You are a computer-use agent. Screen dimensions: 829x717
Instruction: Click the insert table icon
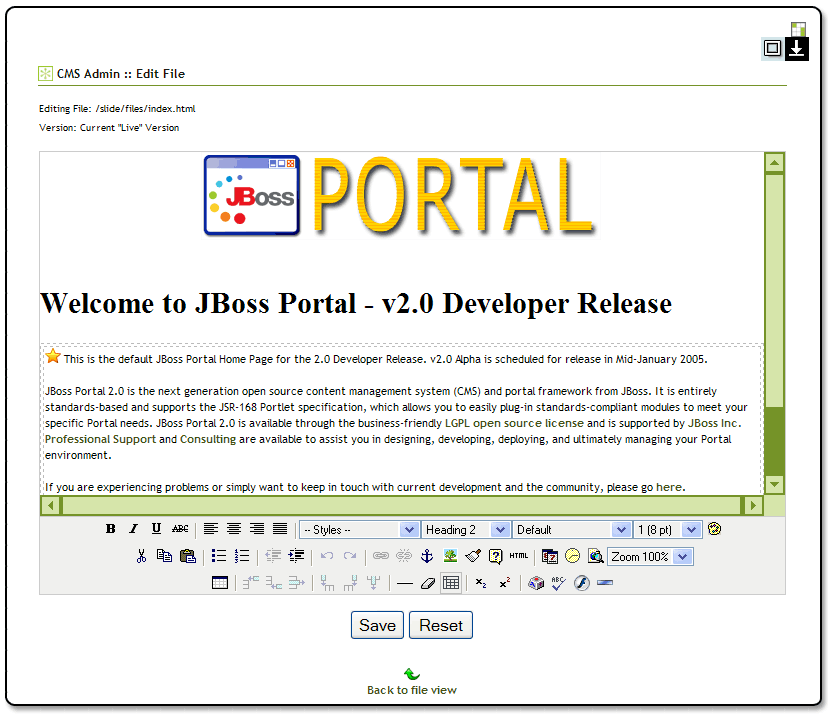pyautogui.click(x=220, y=583)
